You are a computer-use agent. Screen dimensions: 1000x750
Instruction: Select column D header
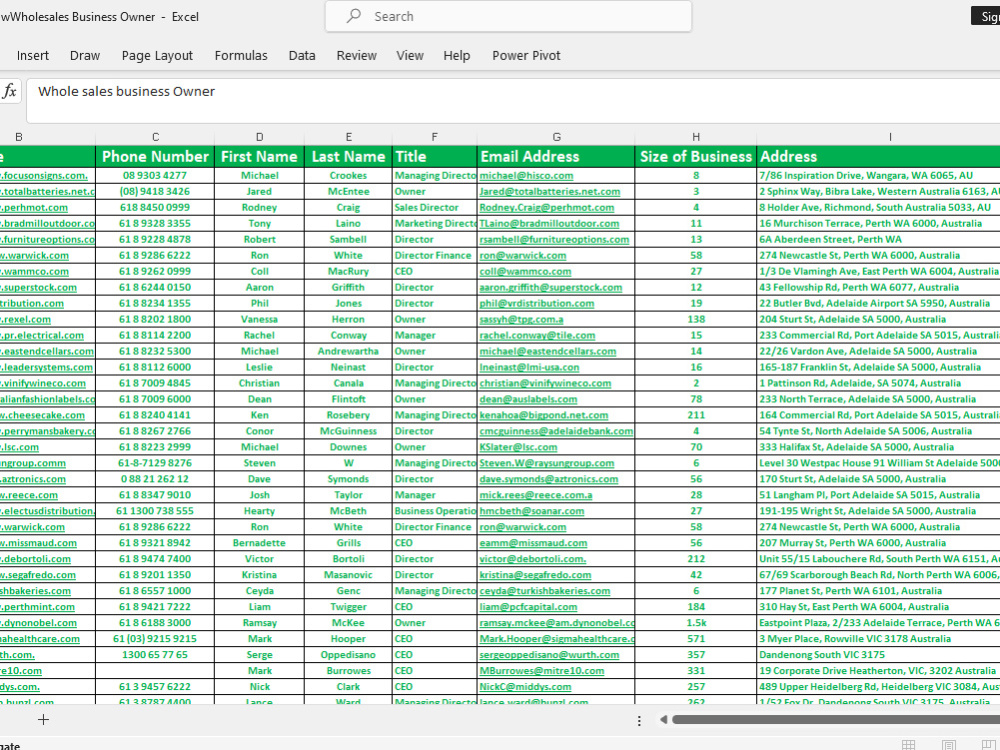tap(260, 136)
